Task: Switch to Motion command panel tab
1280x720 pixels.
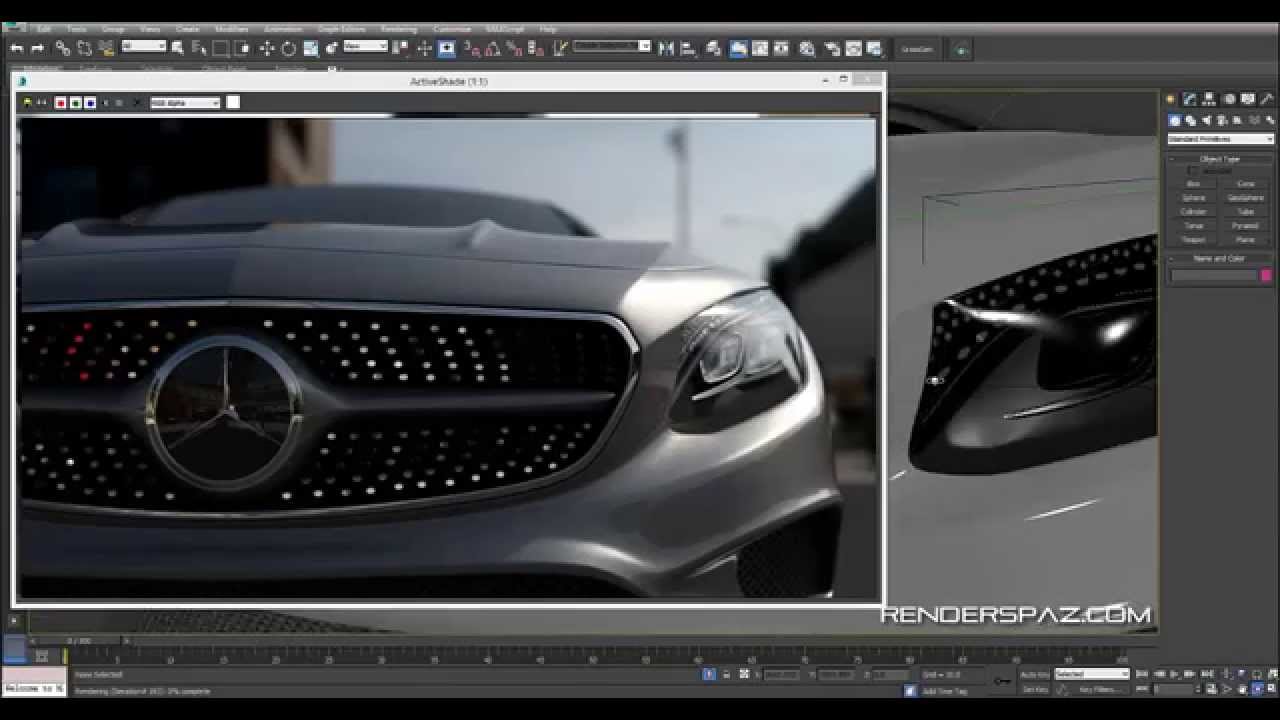Action: (1229, 99)
